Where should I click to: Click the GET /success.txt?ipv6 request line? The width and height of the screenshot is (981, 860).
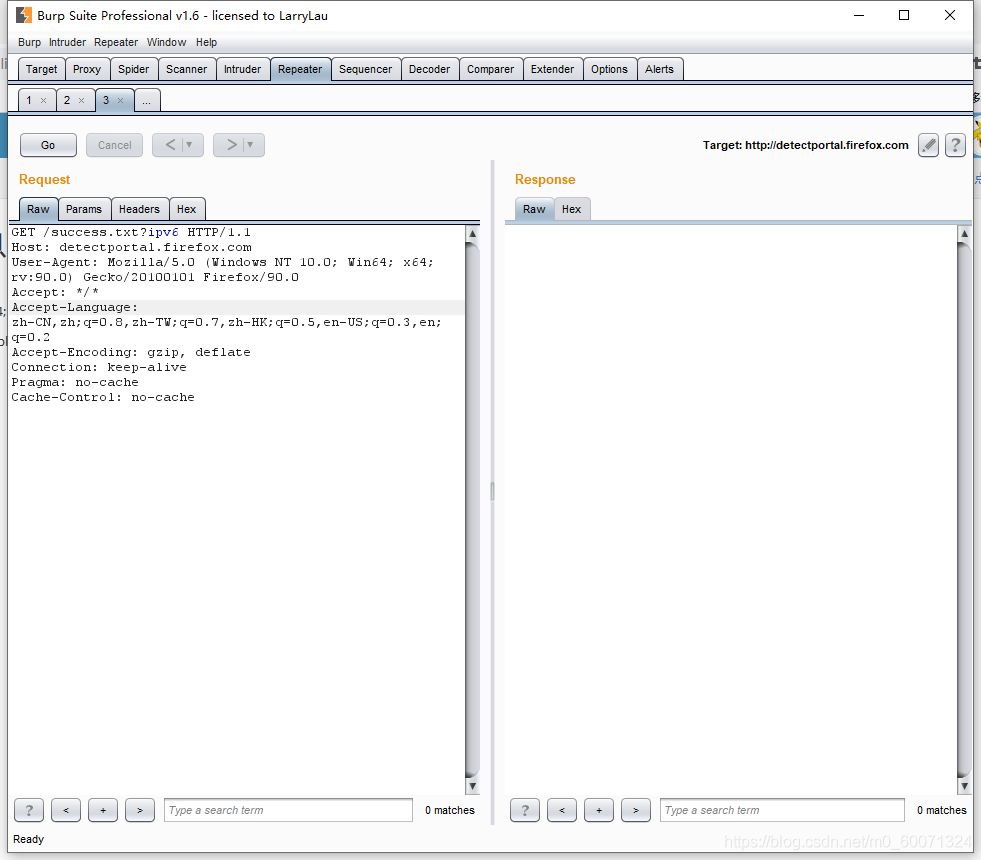131,233
